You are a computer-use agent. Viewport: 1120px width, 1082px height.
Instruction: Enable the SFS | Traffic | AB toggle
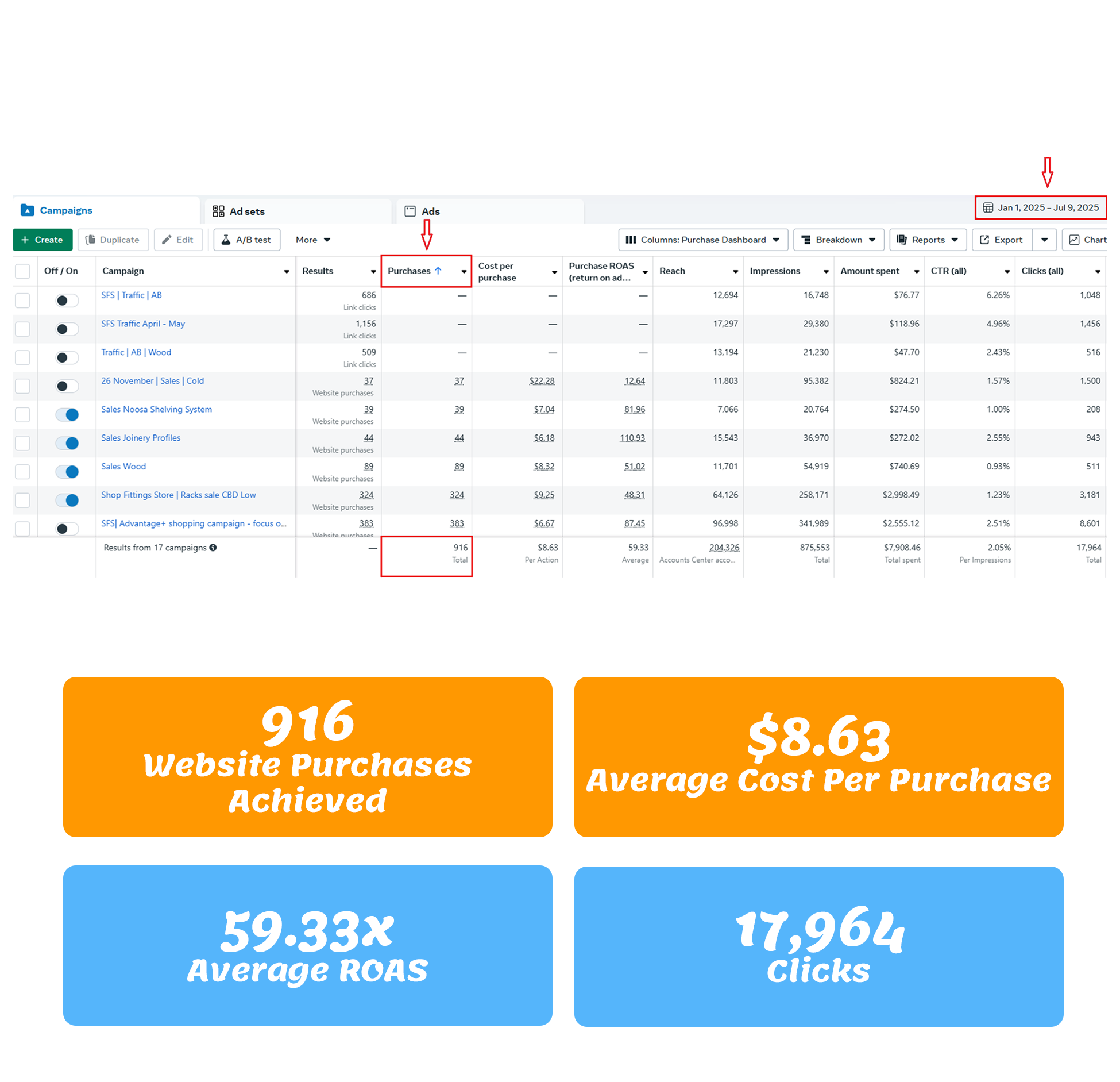pos(67,300)
